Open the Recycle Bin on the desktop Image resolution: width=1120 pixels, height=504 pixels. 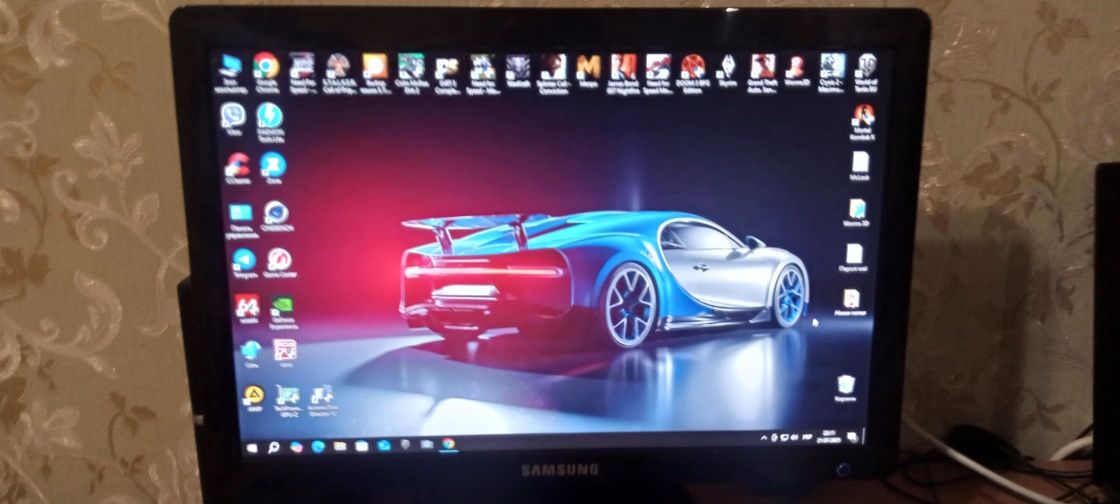[x=846, y=389]
